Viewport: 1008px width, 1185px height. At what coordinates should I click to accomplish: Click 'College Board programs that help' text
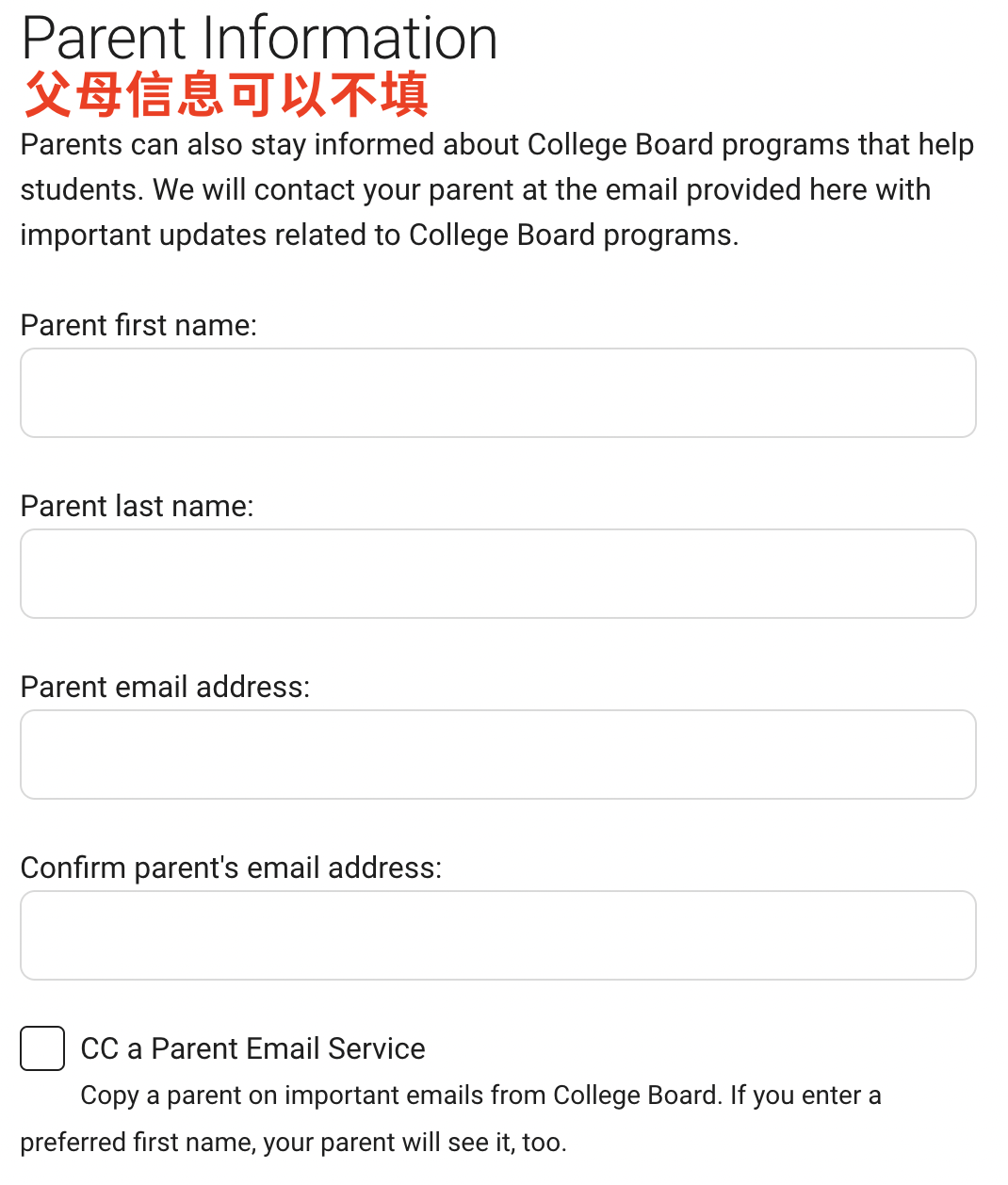[x=751, y=144]
